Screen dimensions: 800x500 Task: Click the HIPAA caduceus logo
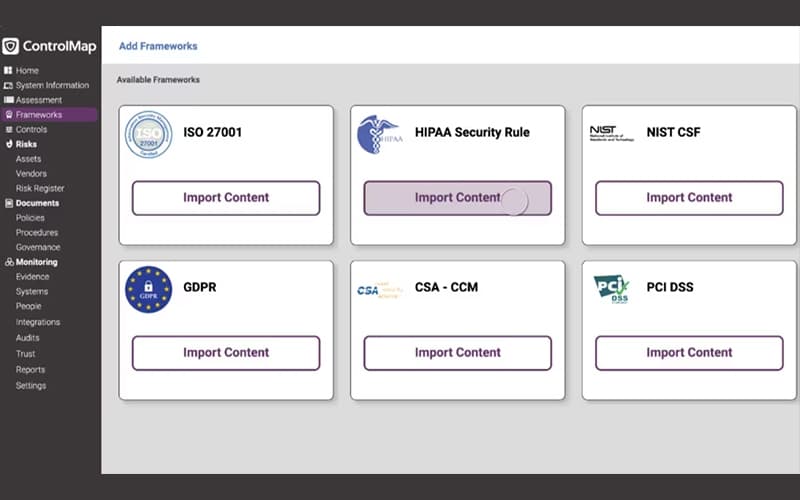380,135
